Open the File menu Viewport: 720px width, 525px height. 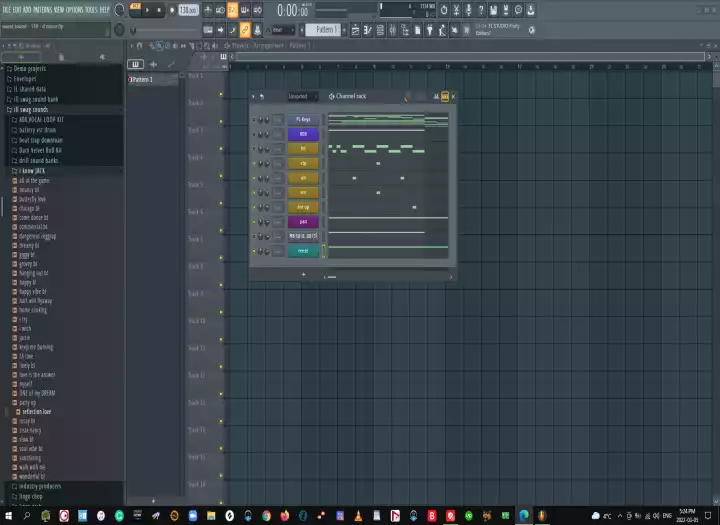[6, 10]
